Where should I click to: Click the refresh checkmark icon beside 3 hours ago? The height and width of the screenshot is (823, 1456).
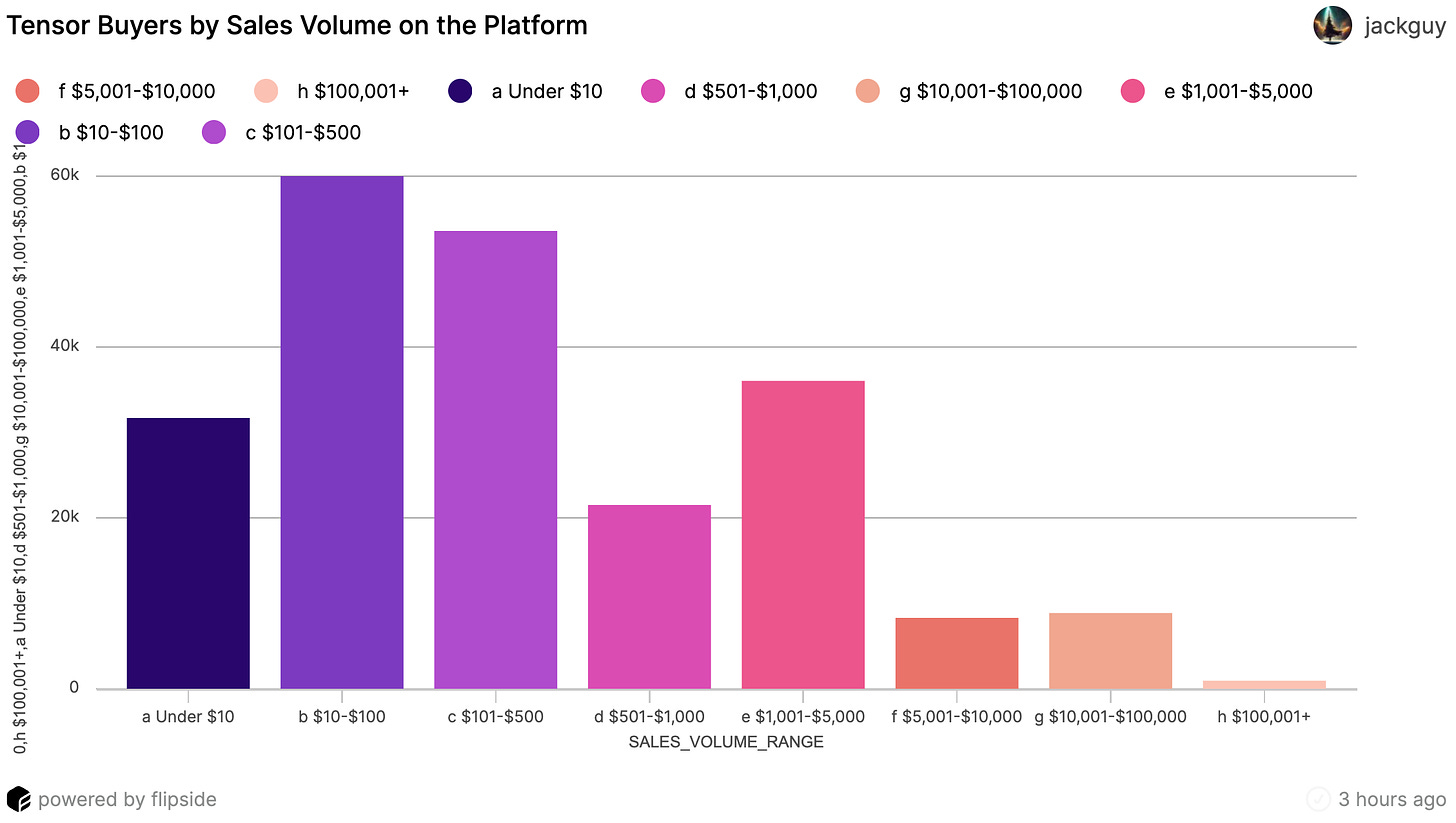[x=1318, y=799]
